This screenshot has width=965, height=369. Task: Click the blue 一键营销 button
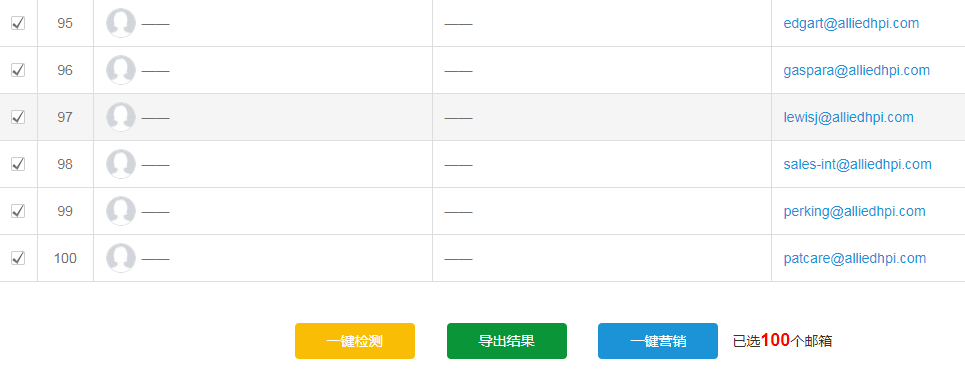pos(657,341)
